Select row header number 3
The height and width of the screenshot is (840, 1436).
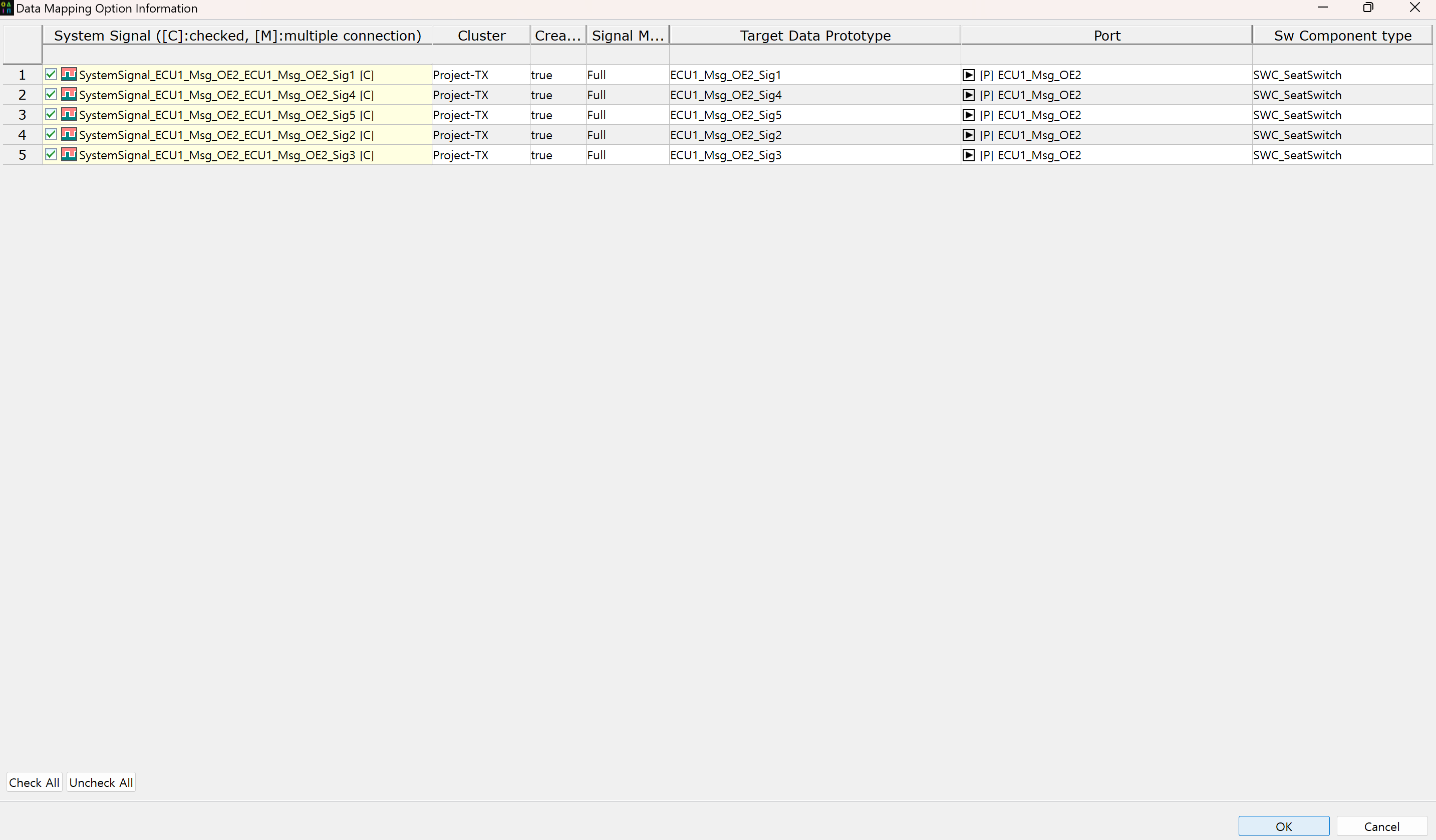[22, 115]
